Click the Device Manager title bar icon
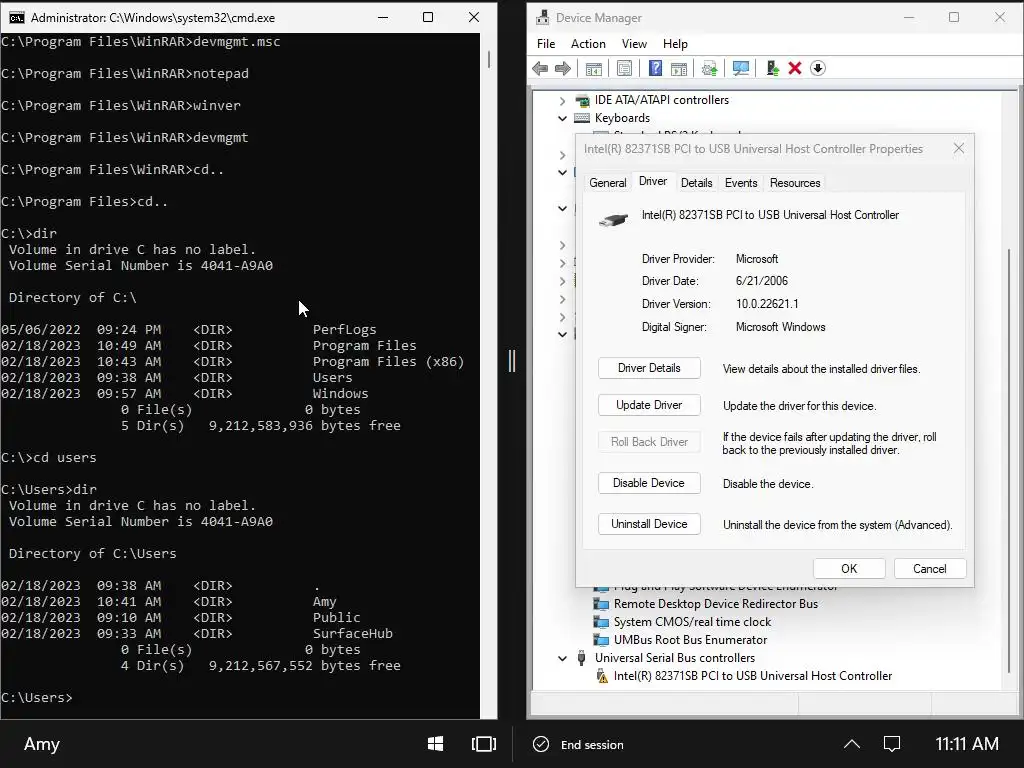Screen dimensions: 1024x768 tap(543, 18)
